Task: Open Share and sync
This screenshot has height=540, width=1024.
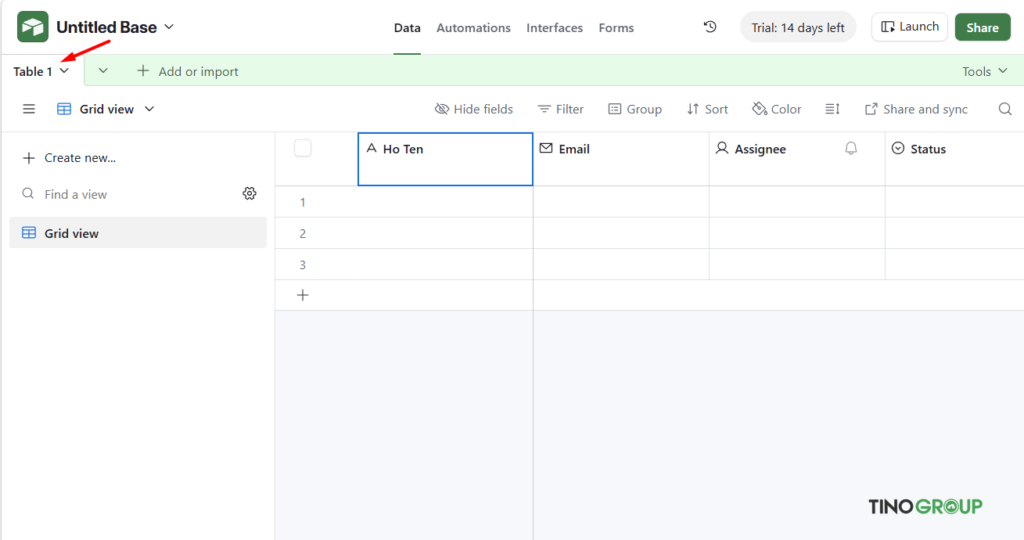Action: click(x=916, y=109)
